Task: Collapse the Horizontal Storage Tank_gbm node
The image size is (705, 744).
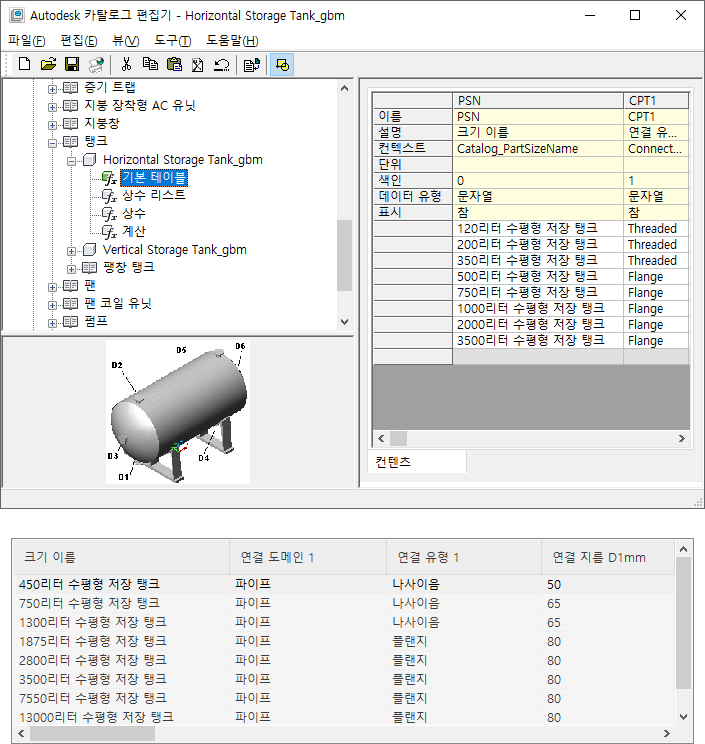Action: coord(71,161)
